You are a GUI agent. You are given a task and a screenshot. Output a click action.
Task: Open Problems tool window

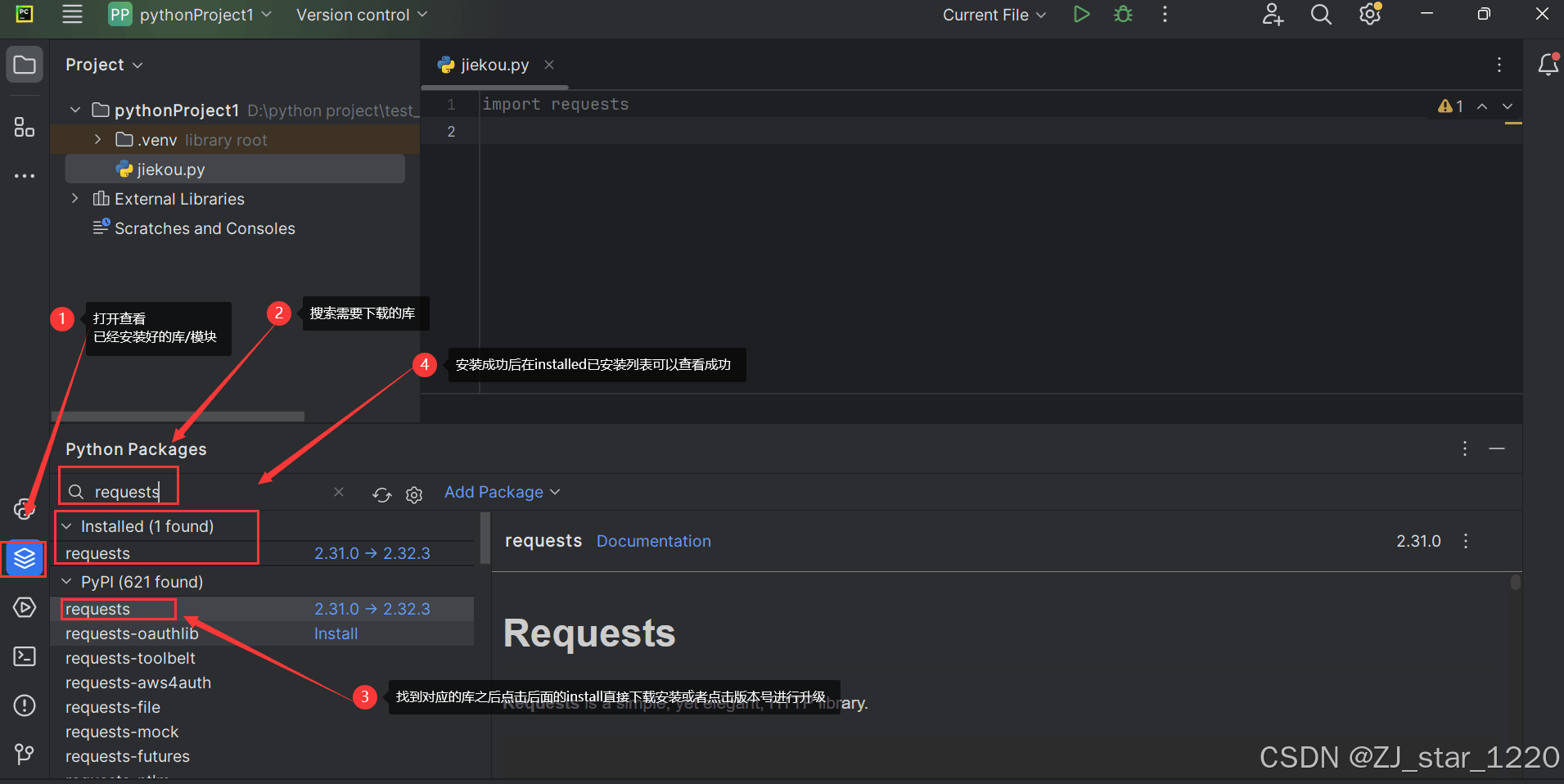coord(25,705)
